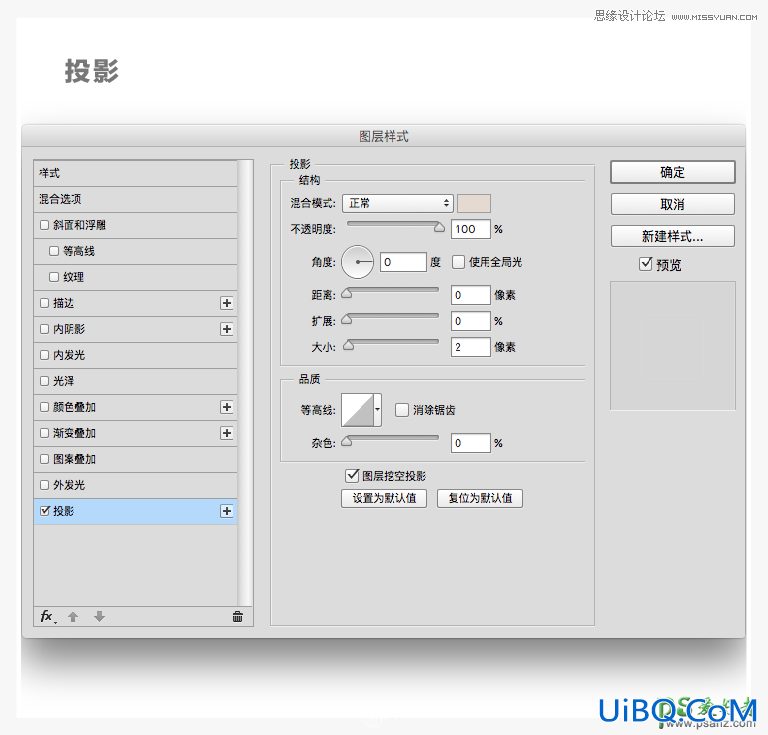Click the 不透明度 slider handle
768x735 pixels.
click(x=439, y=227)
